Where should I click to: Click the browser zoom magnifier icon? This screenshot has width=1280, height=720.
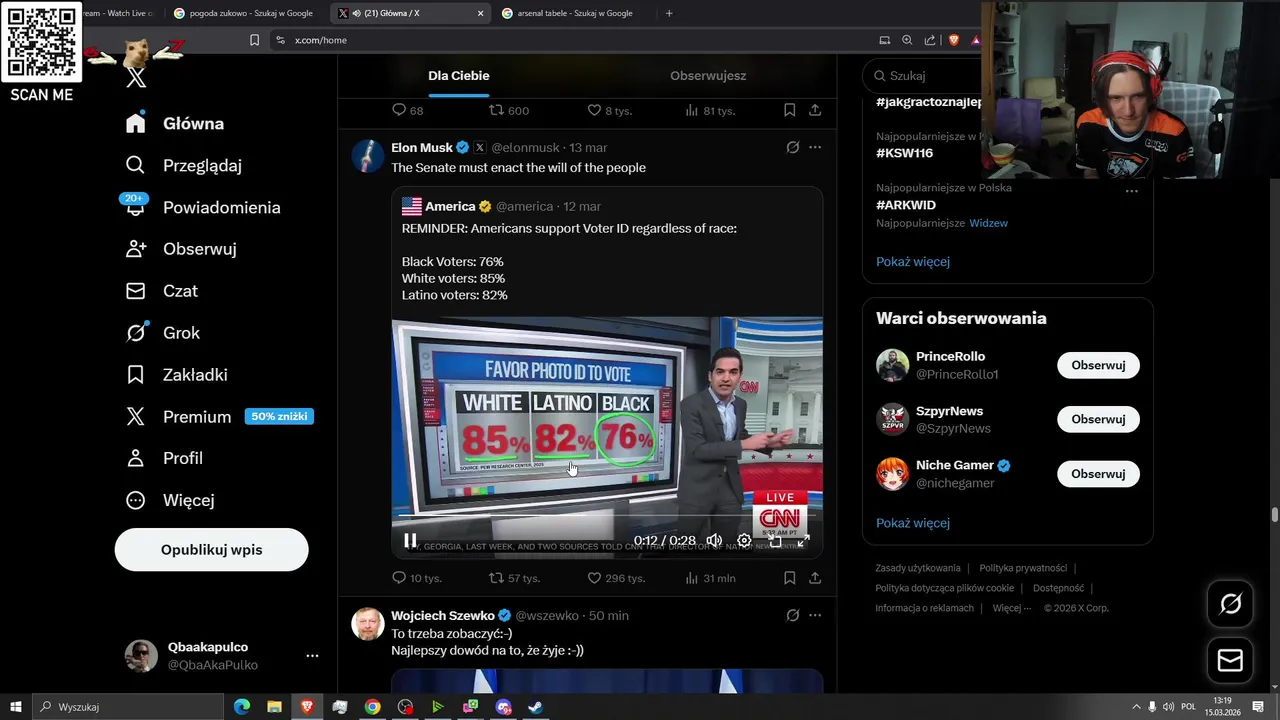click(x=907, y=40)
